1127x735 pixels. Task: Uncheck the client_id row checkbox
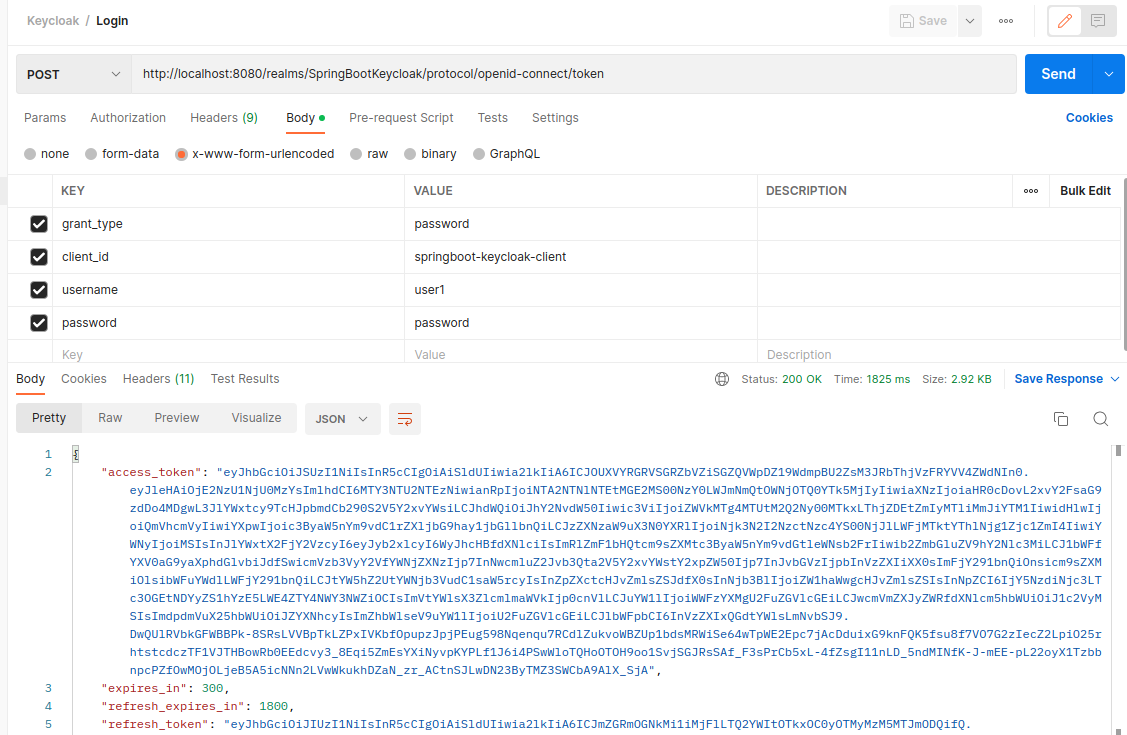39,257
